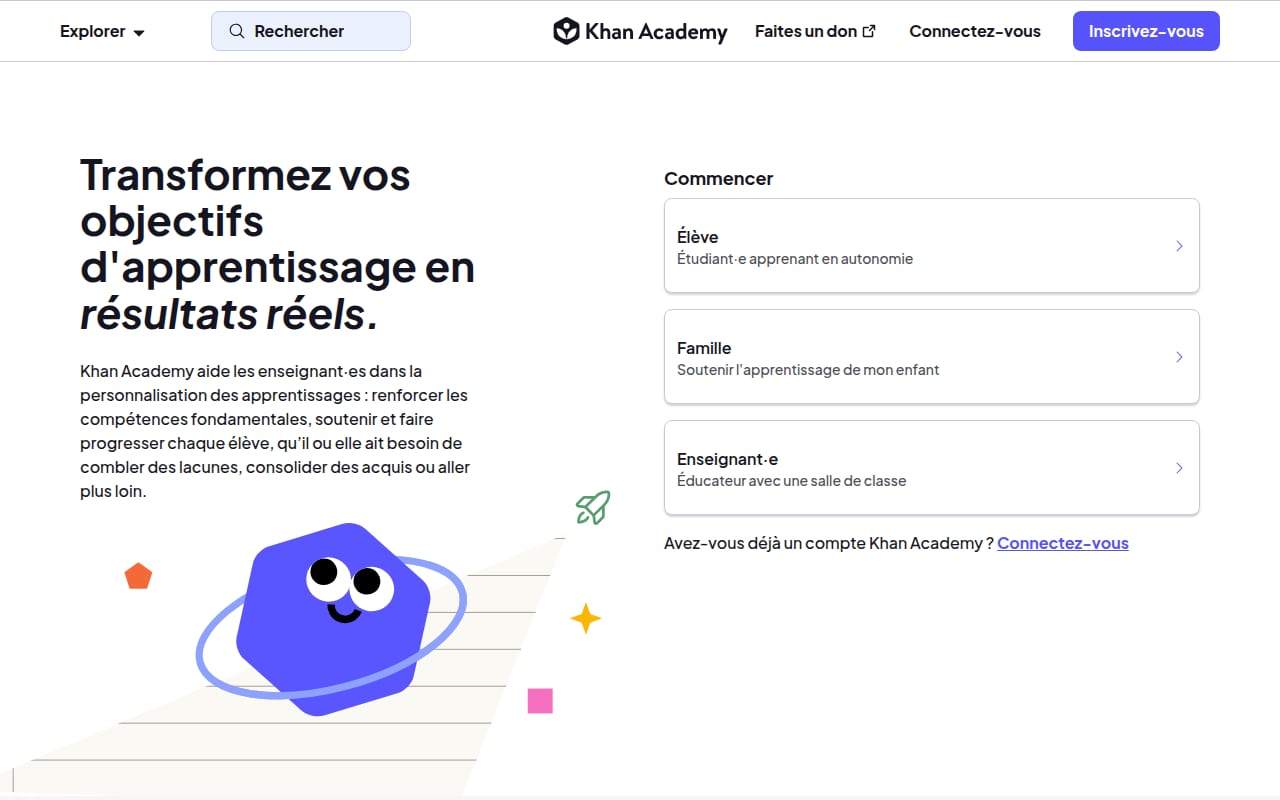
Task: Open the Explorer dropdown menu
Action: pyautogui.click(x=102, y=31)
